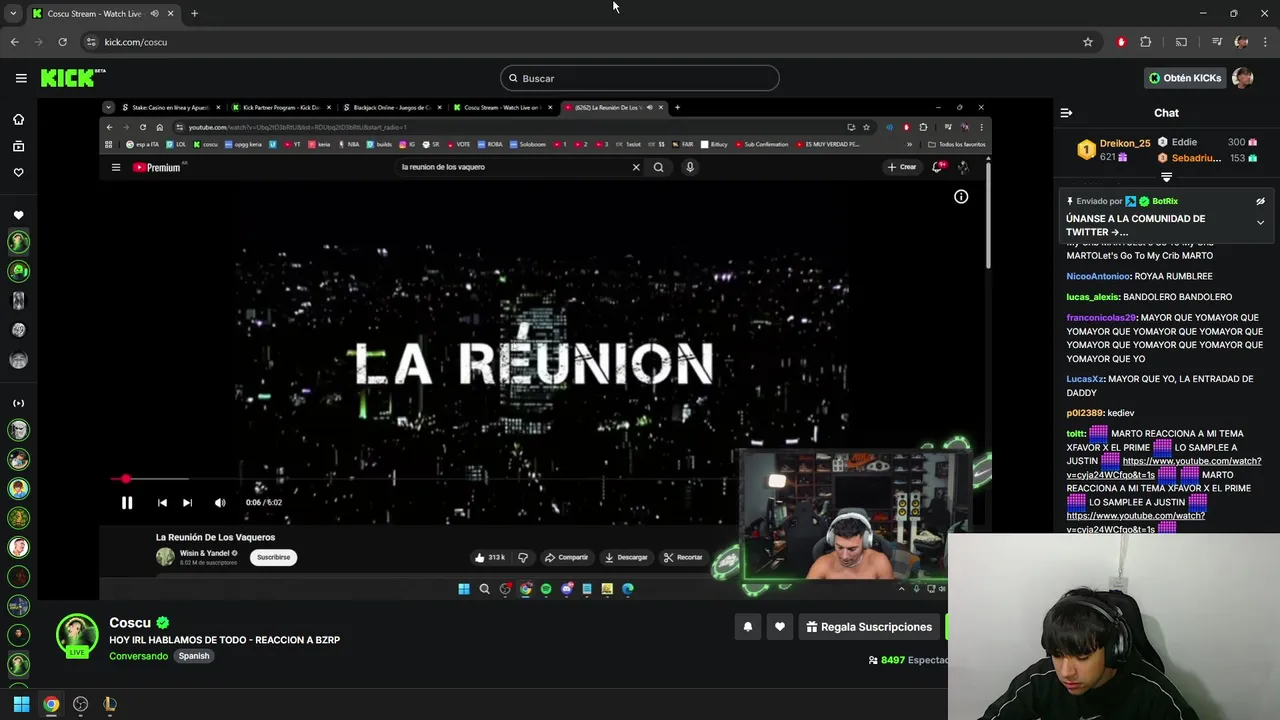Open the Kick hamburger menu
1280x720 pixels.
pyautogui.click(x=21, y=78)
